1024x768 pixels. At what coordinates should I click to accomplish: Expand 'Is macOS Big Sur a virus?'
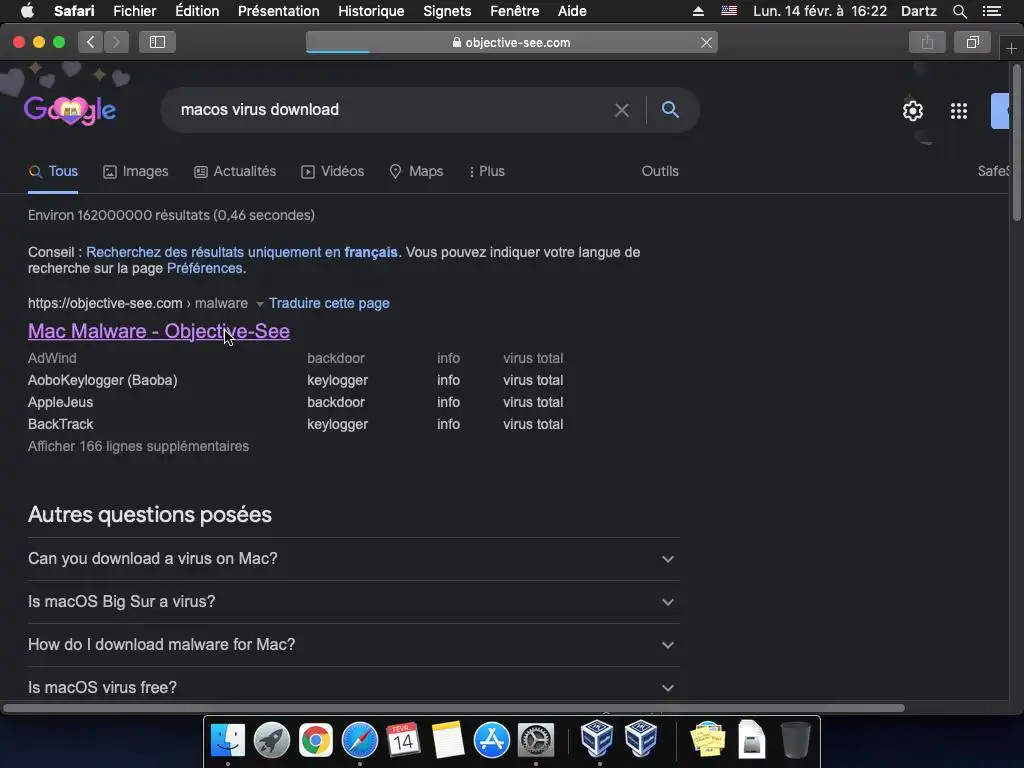tap(353, 602)
